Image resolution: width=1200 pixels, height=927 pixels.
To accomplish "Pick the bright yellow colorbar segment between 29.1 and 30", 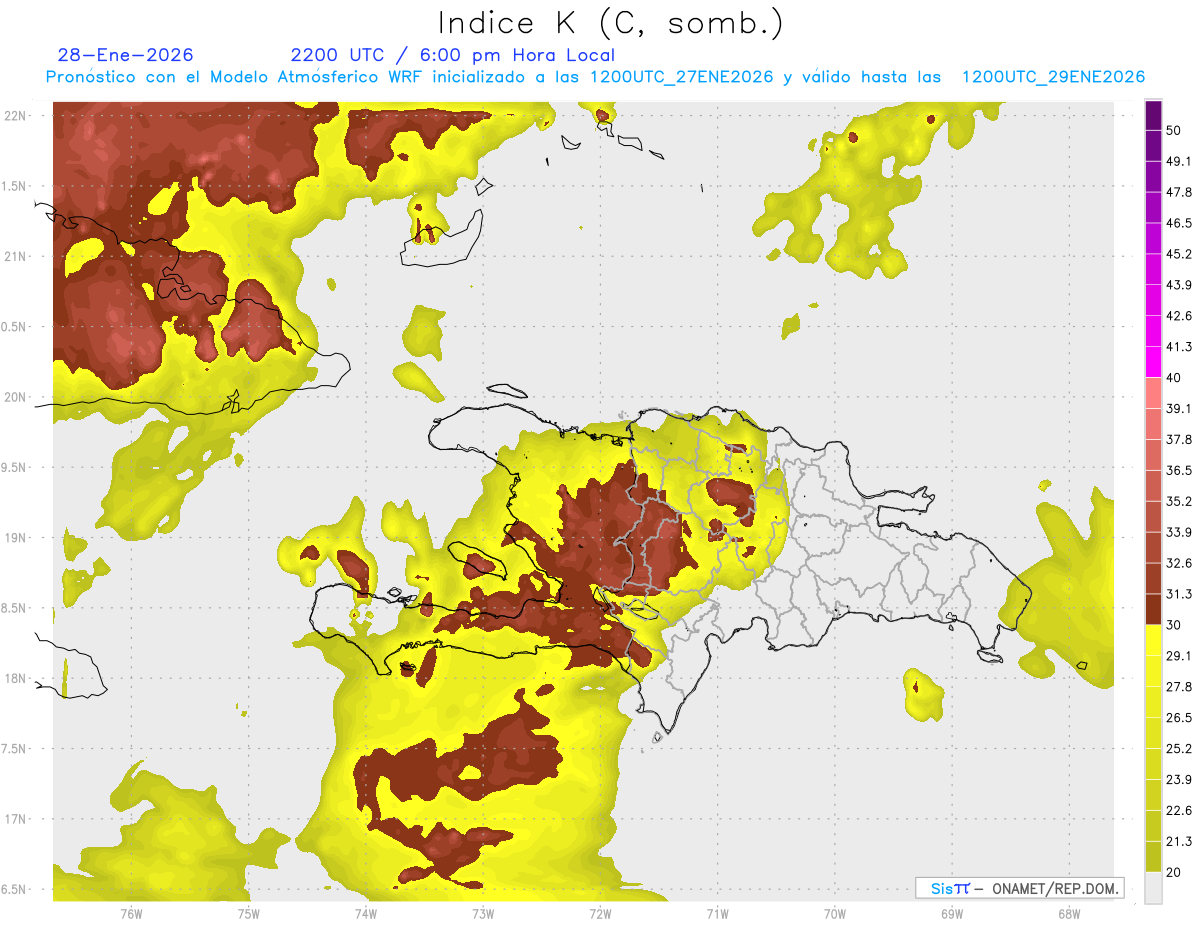I will click(x=1154, y=640).
